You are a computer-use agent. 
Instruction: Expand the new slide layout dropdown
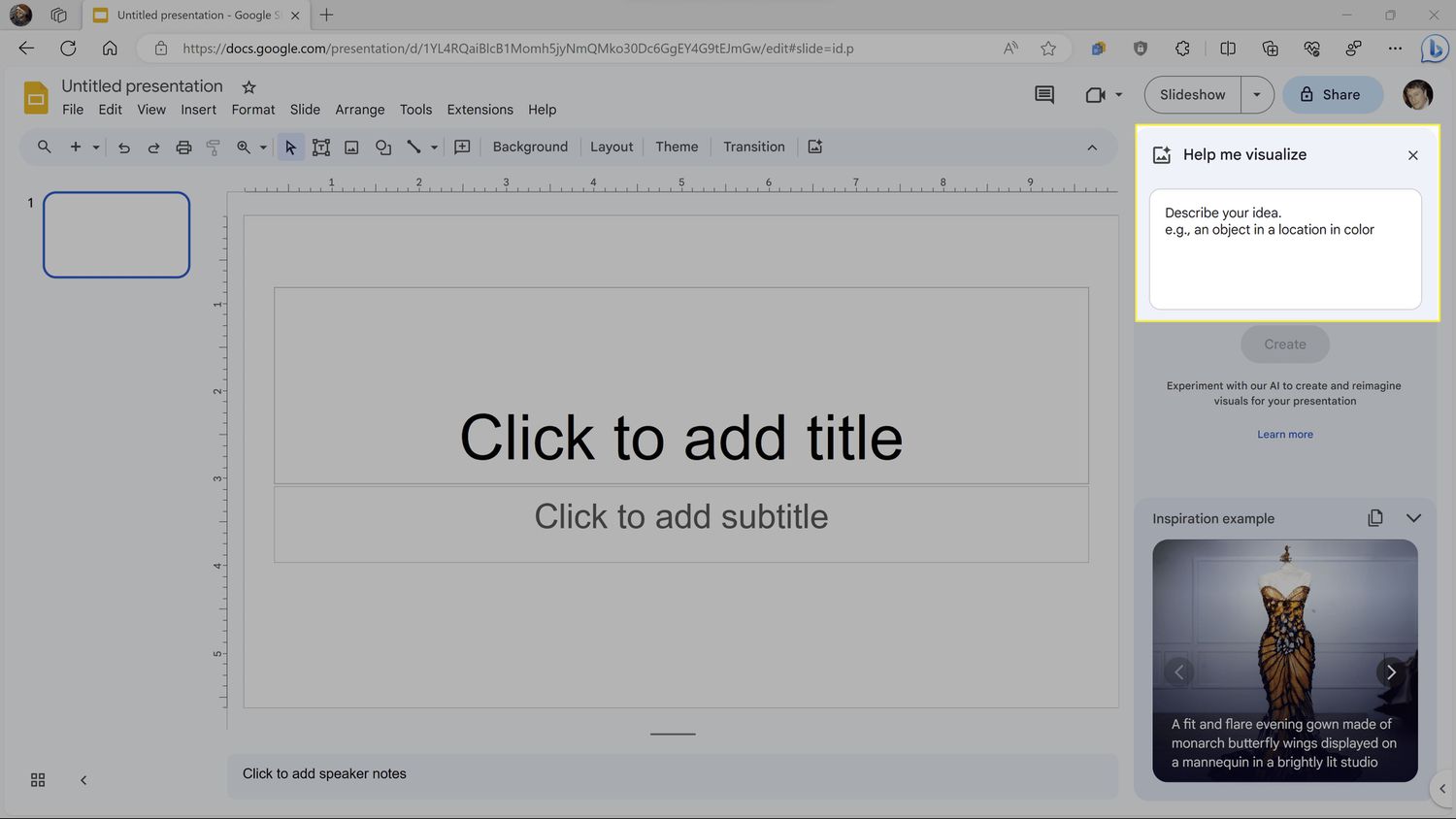click(96, 147)
